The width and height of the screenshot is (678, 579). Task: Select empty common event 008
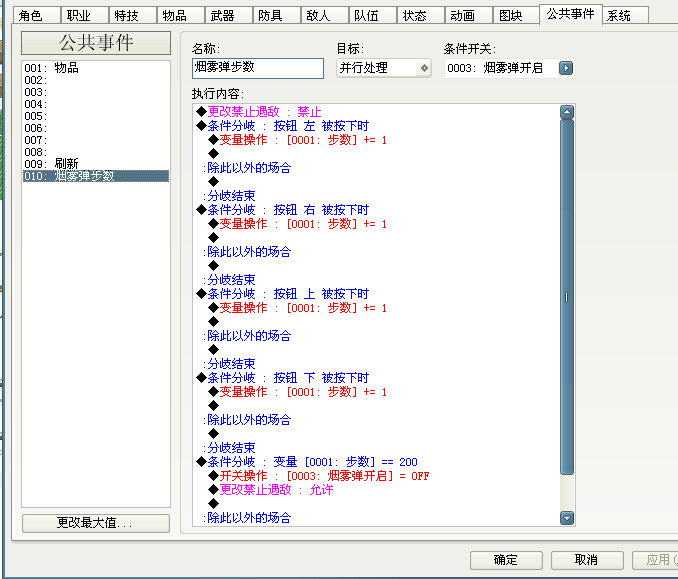(x=96, y=152)
